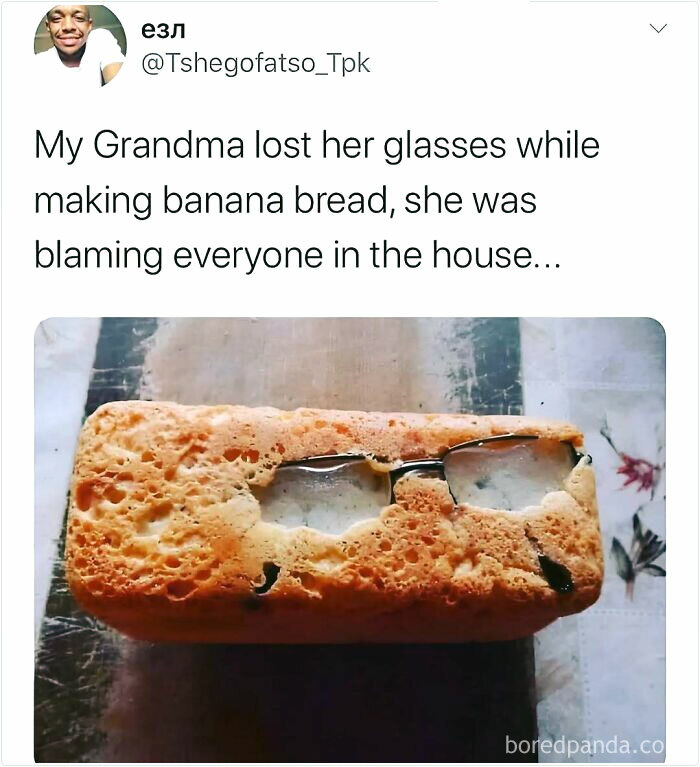The height and width of the screenshot is (767, 700).
Task: Click the display name "езл"
Action: pyautogui.click(x=163, y=31)
